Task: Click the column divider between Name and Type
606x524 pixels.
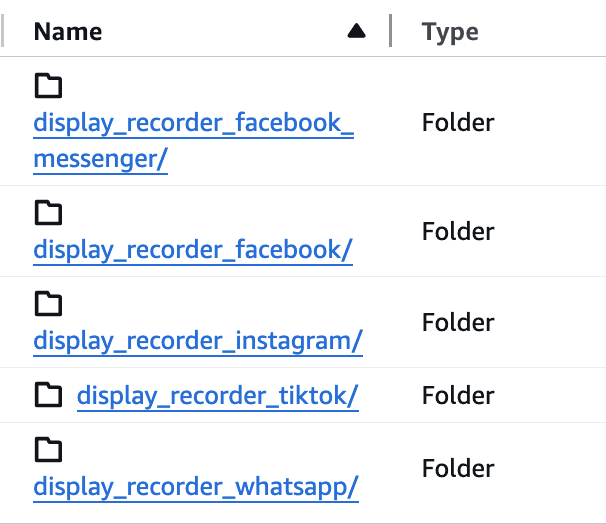Action: (x=390, y=32)
